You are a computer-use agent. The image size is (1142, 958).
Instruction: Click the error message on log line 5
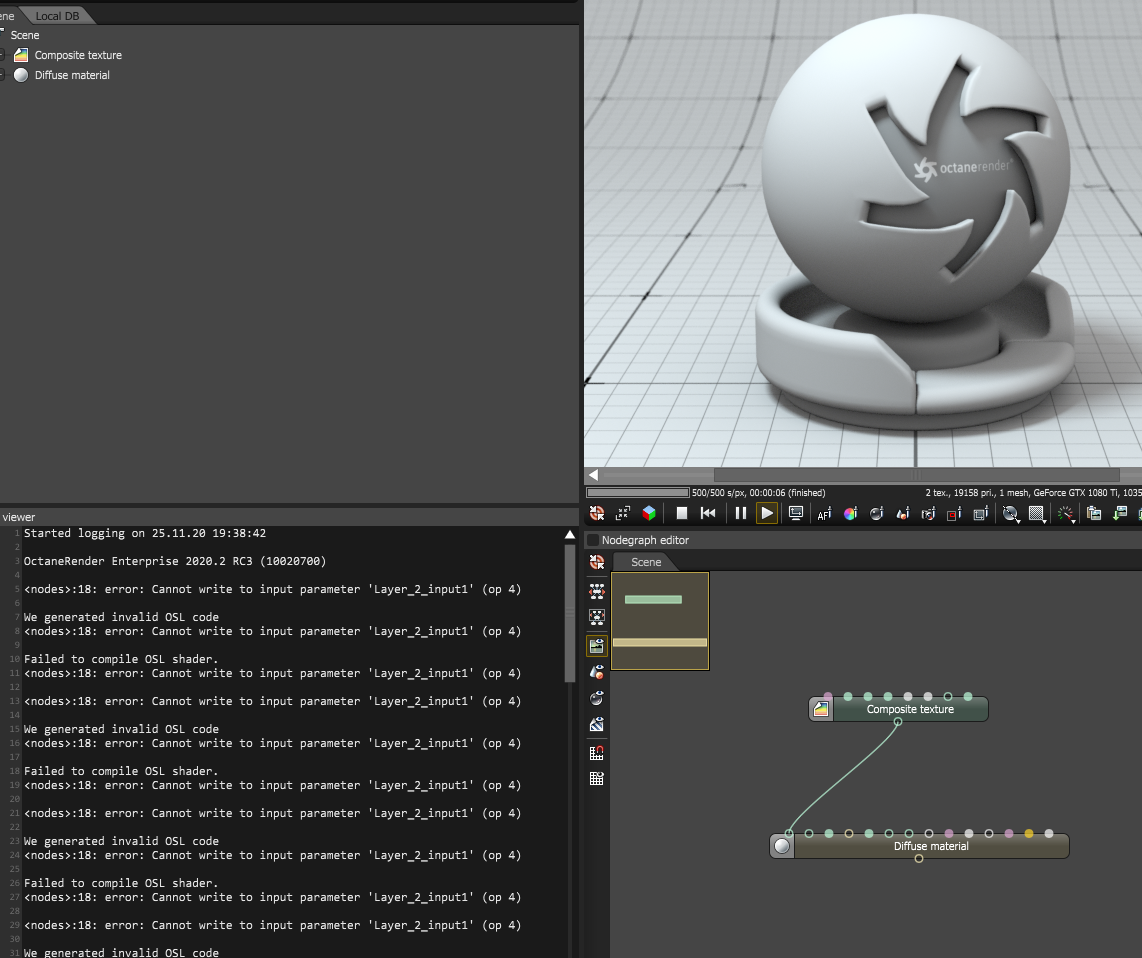coord(272,589)
